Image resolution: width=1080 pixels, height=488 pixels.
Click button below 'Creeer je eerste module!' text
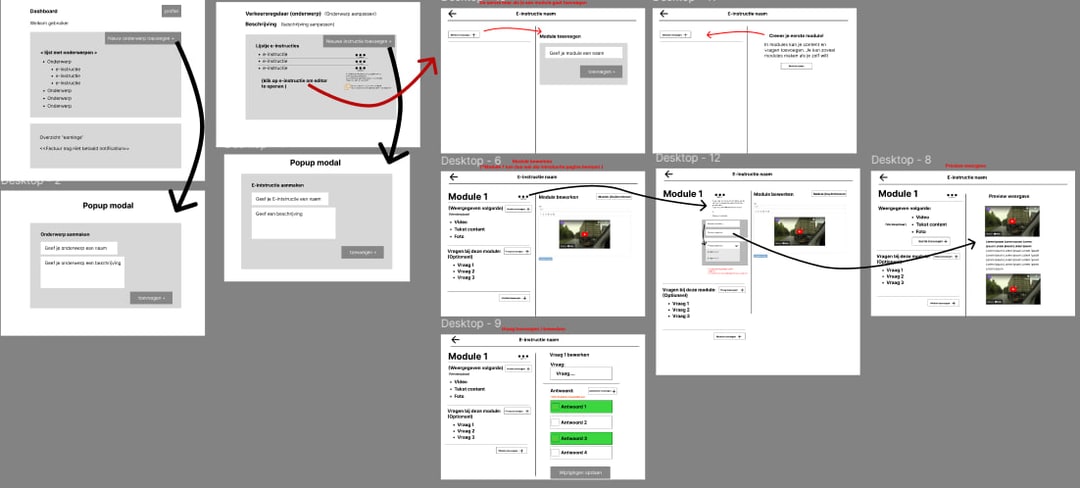pyautogui.click(x=796, y=66)
